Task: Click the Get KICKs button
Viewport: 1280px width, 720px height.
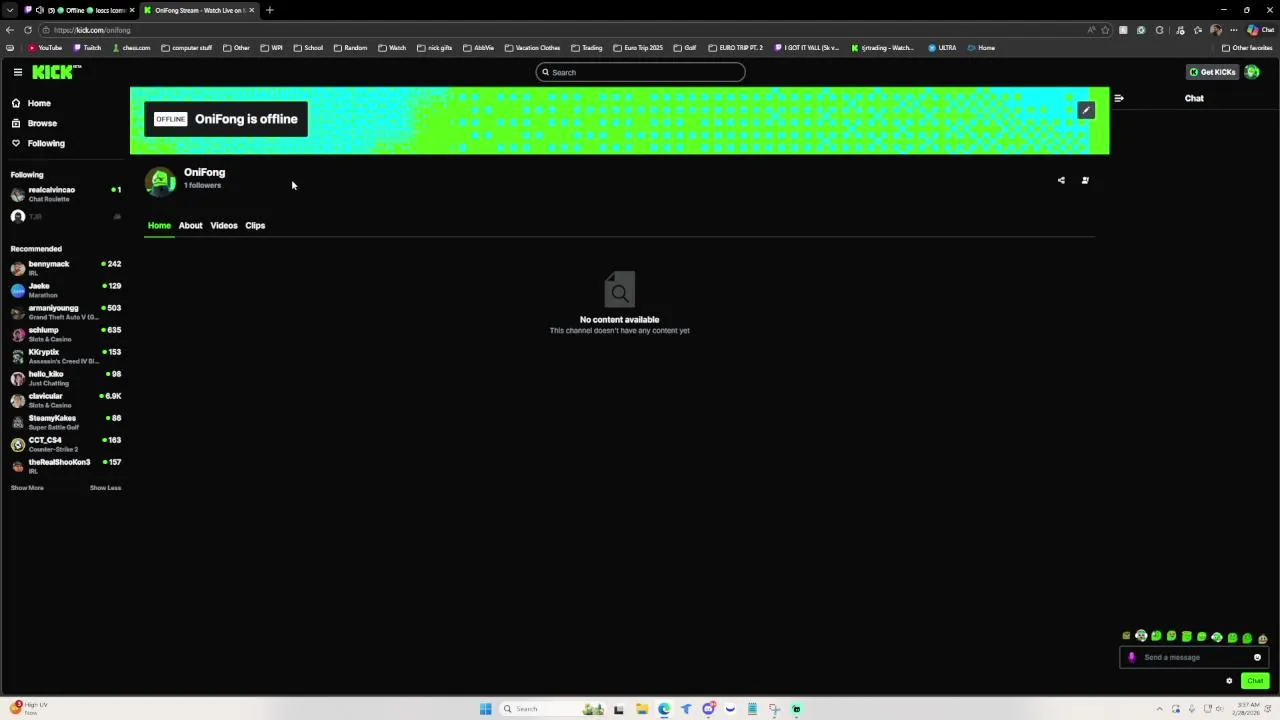Action: click(1212, 72)
